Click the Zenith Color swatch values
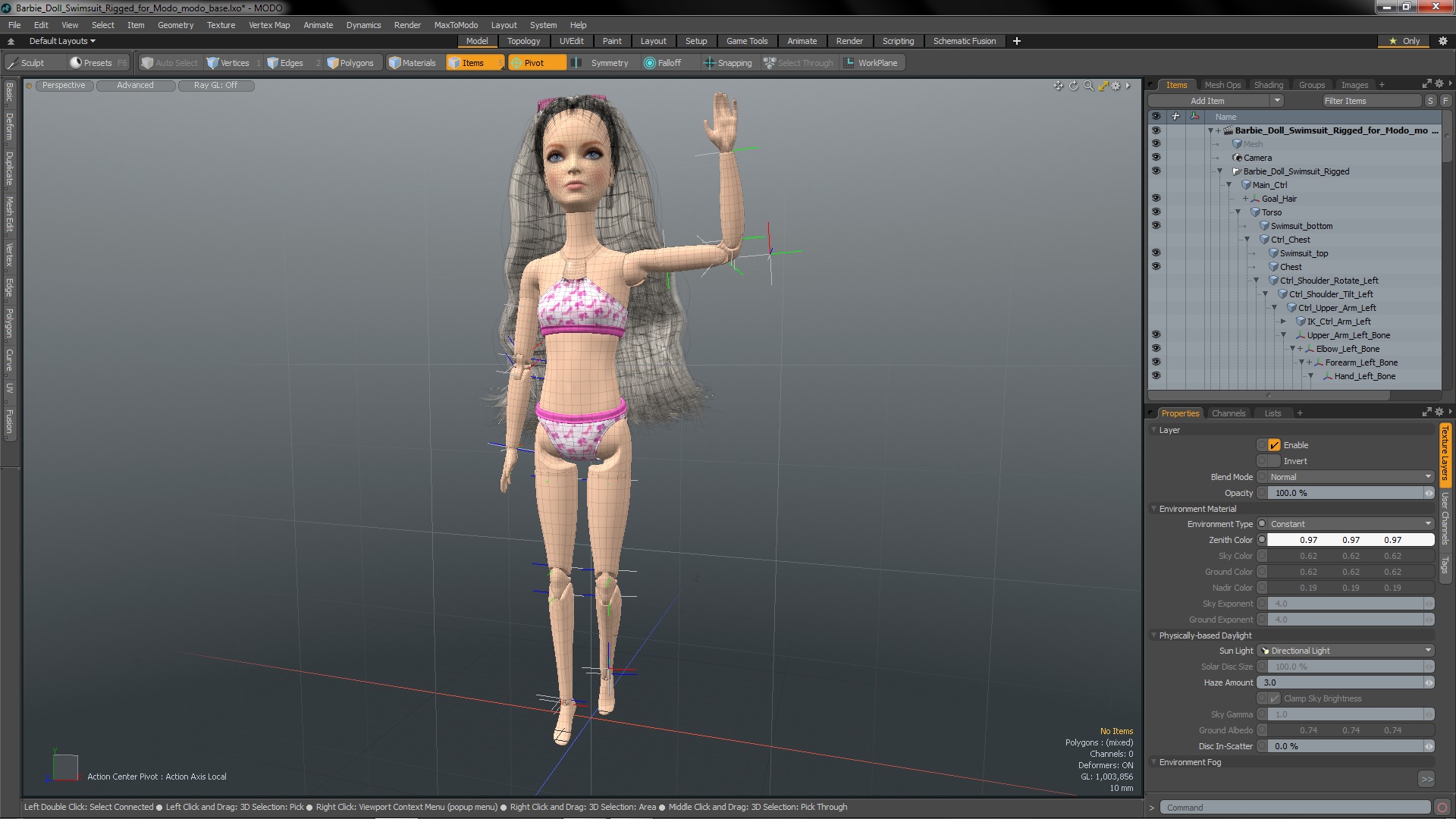 coord(1351,540)
